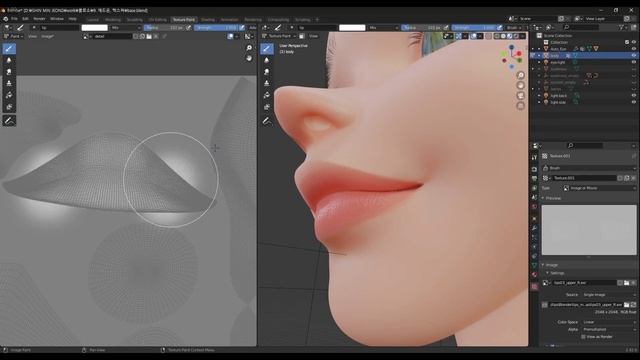
Task: Click the Image* menu in image editor header
Action: tap(47, 36)
